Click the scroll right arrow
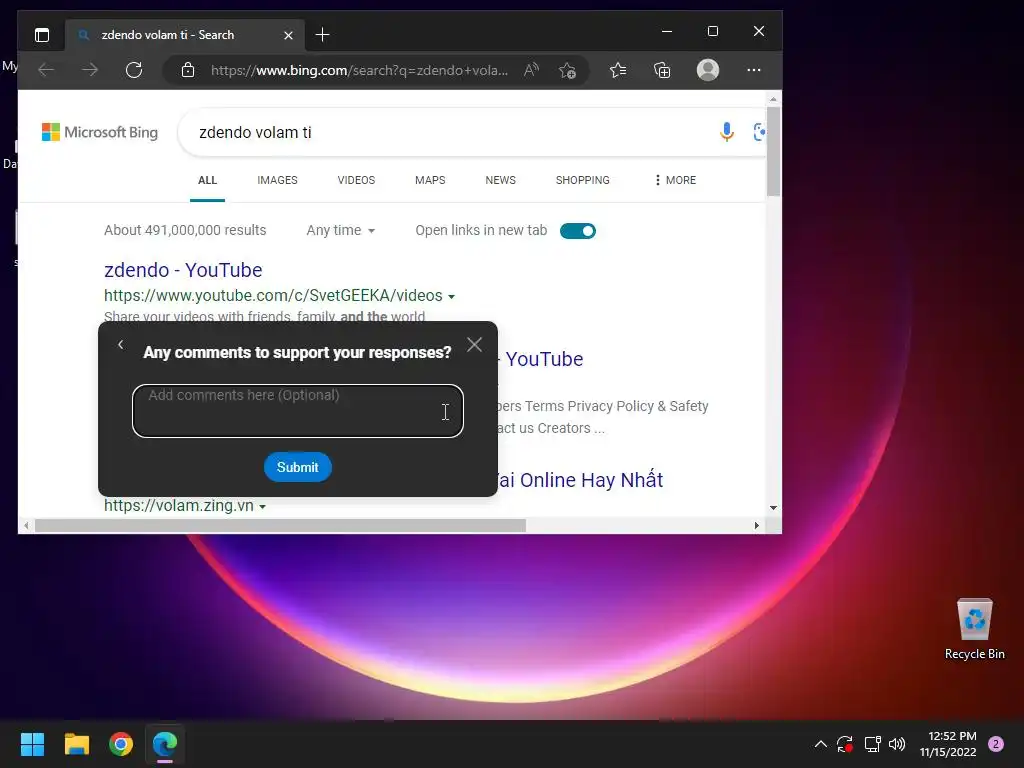Image resolution: width=1024 pixels, height=768 pixels. click(x=757, y=525)
